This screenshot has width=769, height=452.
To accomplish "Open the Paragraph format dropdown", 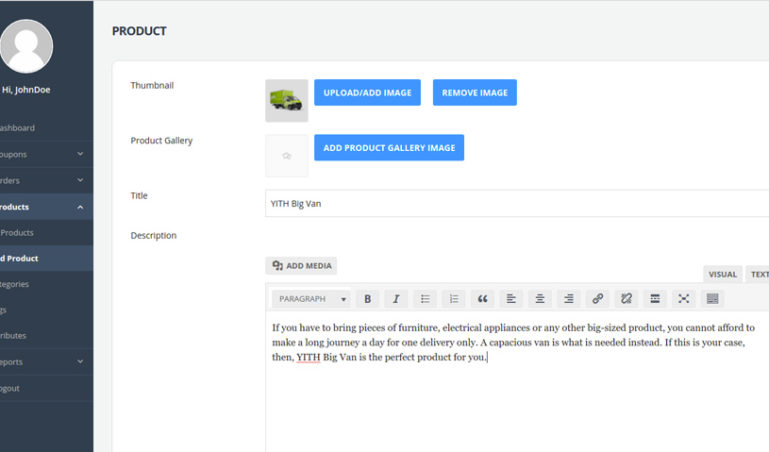I will pos(312,299).
